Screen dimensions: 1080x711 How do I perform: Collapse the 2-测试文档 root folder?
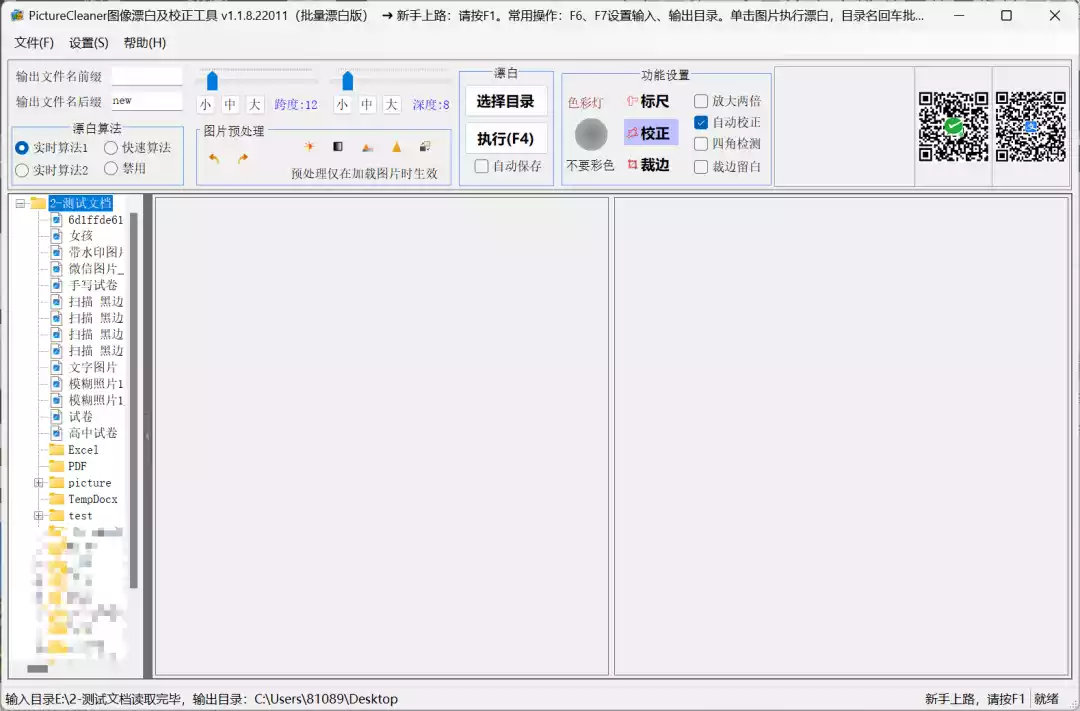(20, 203)
